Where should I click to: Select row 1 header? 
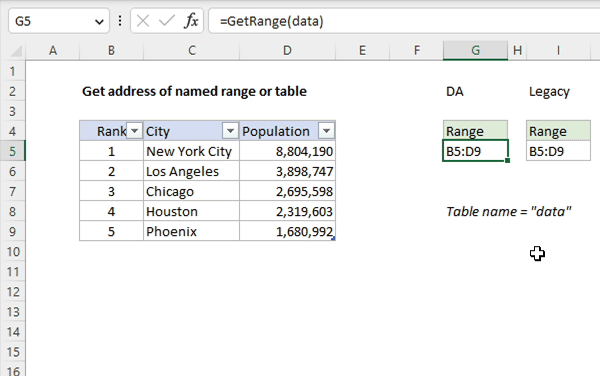coord(13,71)
